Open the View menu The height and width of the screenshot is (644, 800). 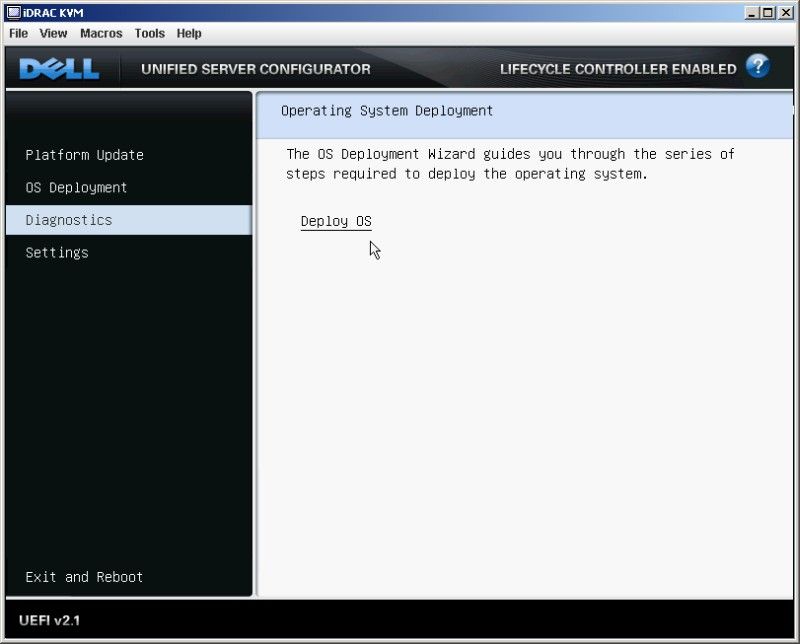tap(53, 34)
